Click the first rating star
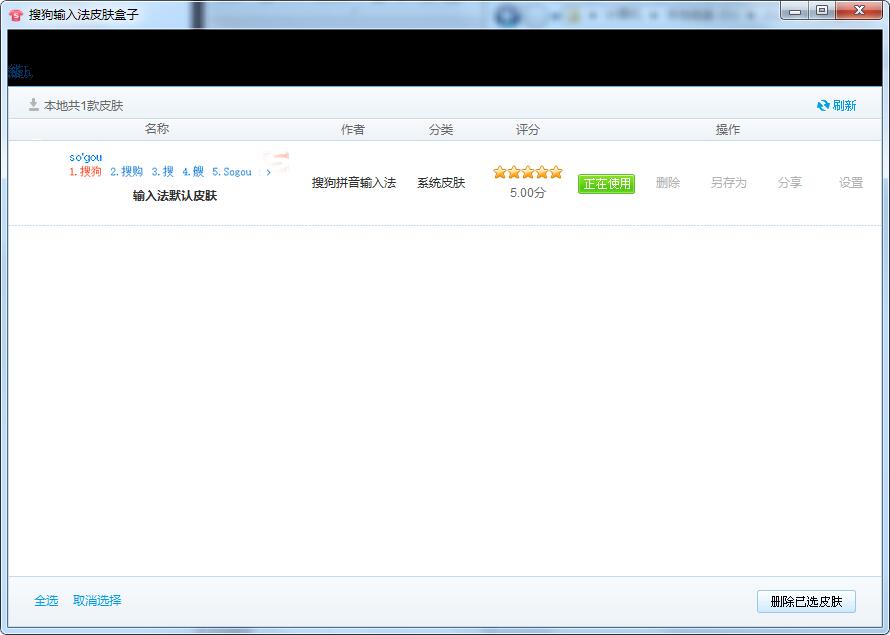The image size is (890, 635). coord(499,171)
